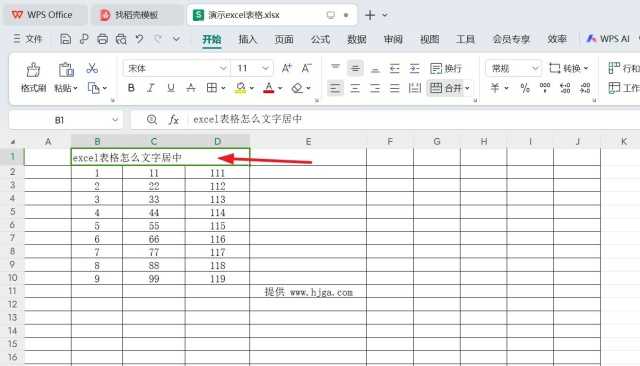The height and width of the screenshot is (366, 640).
Task: Click the Borders icon
Action: tap(211, 88)
